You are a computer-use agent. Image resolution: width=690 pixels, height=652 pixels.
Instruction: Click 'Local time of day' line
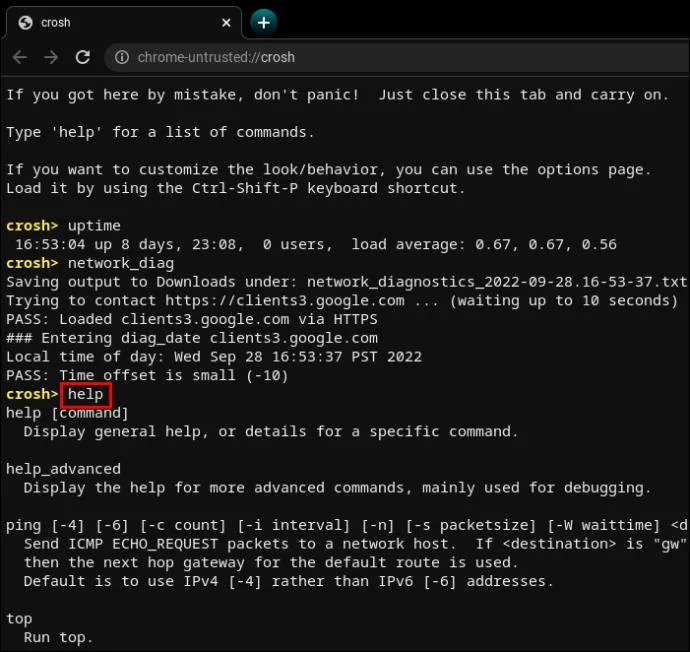tap(214, 357)
